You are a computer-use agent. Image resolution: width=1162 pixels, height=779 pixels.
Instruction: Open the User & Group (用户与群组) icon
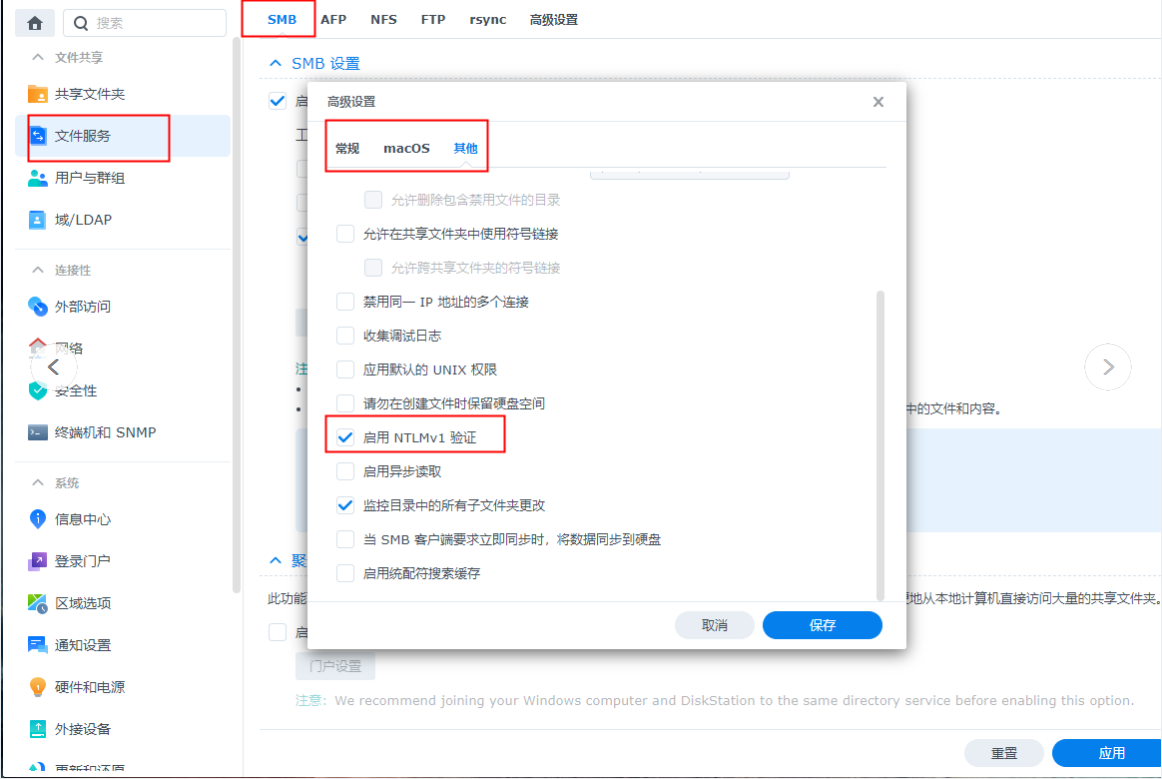coord(37,178)
